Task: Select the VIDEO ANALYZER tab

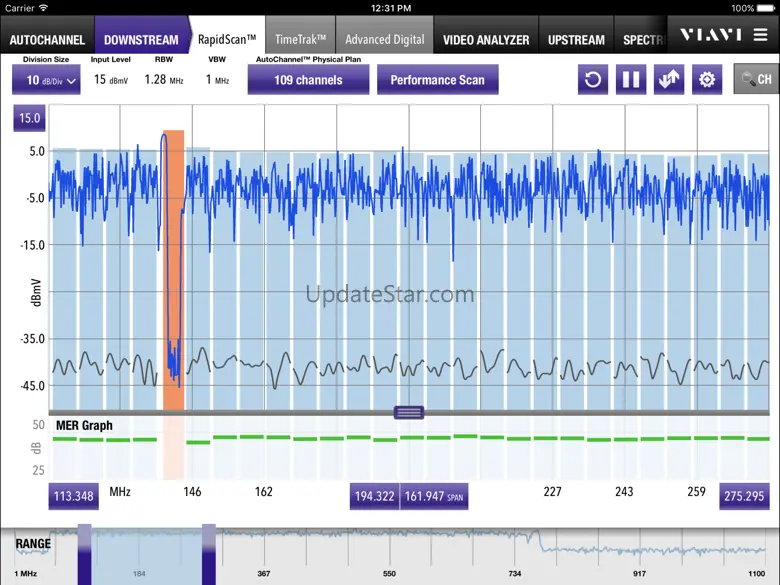Action: click(x=486, y=40)
